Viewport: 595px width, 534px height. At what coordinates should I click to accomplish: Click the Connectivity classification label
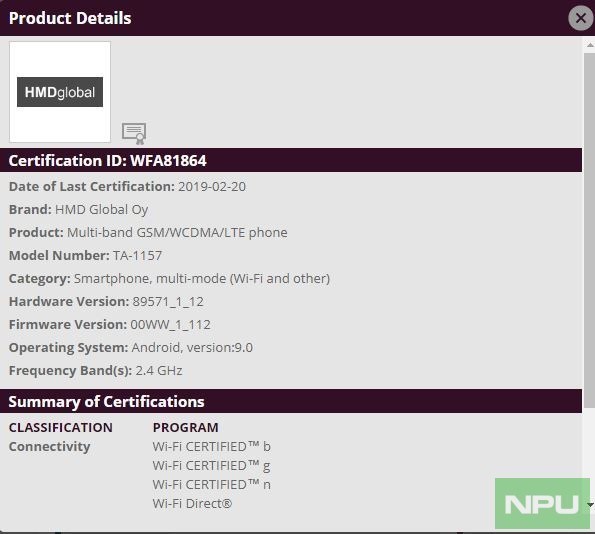[x=49, y=447]
